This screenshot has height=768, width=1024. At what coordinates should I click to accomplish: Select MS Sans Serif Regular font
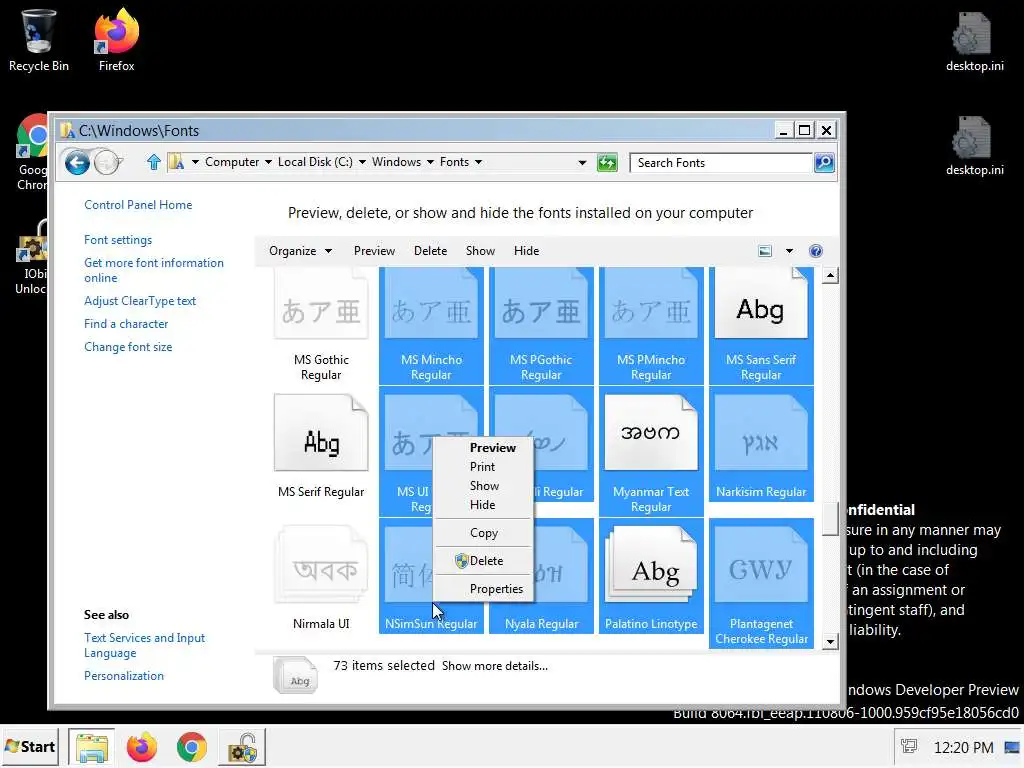tap(761, 325)
